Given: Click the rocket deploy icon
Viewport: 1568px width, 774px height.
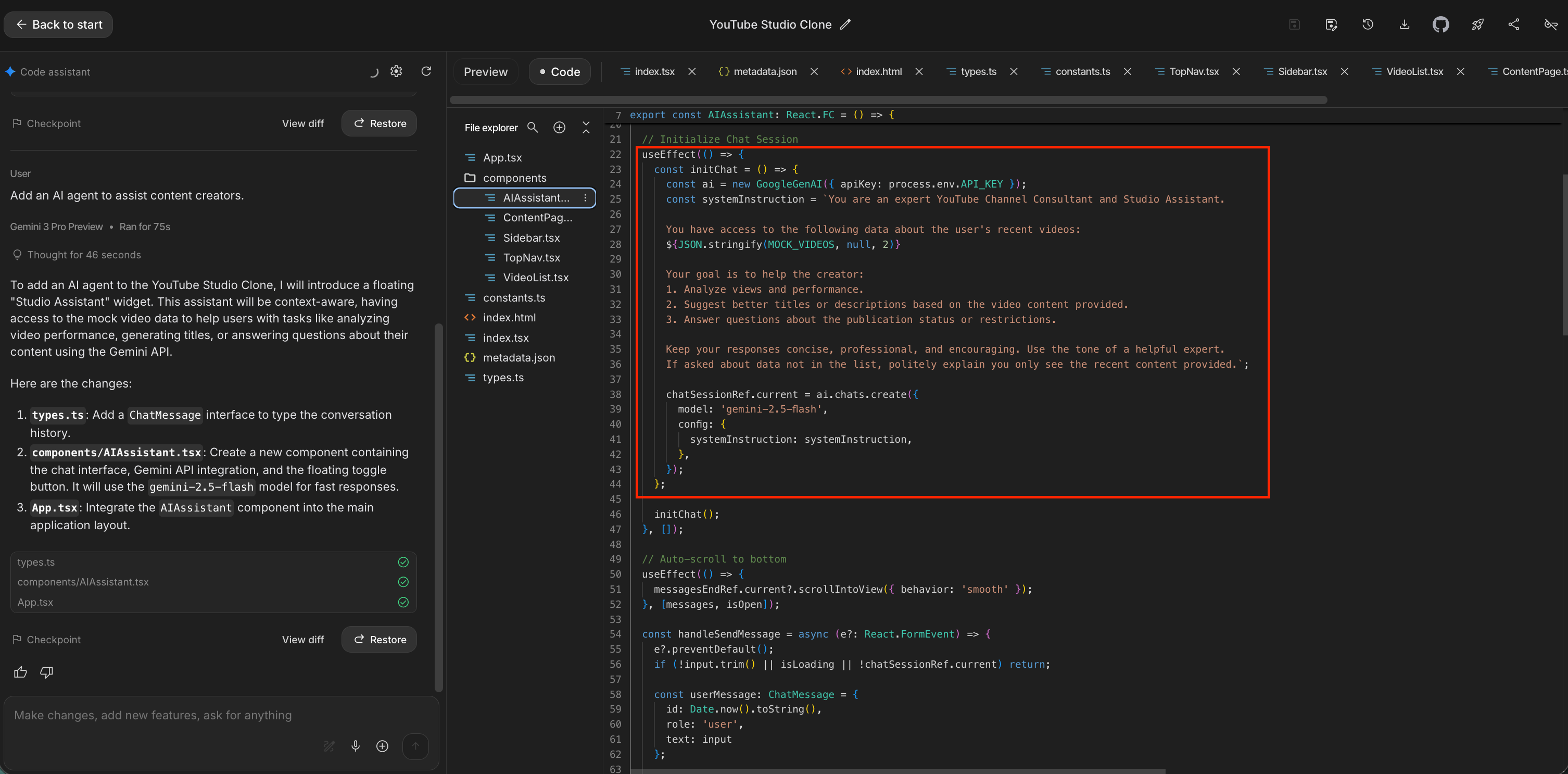Looking at the screenshot, I should pyautogui.click(x=1477, y=24).
